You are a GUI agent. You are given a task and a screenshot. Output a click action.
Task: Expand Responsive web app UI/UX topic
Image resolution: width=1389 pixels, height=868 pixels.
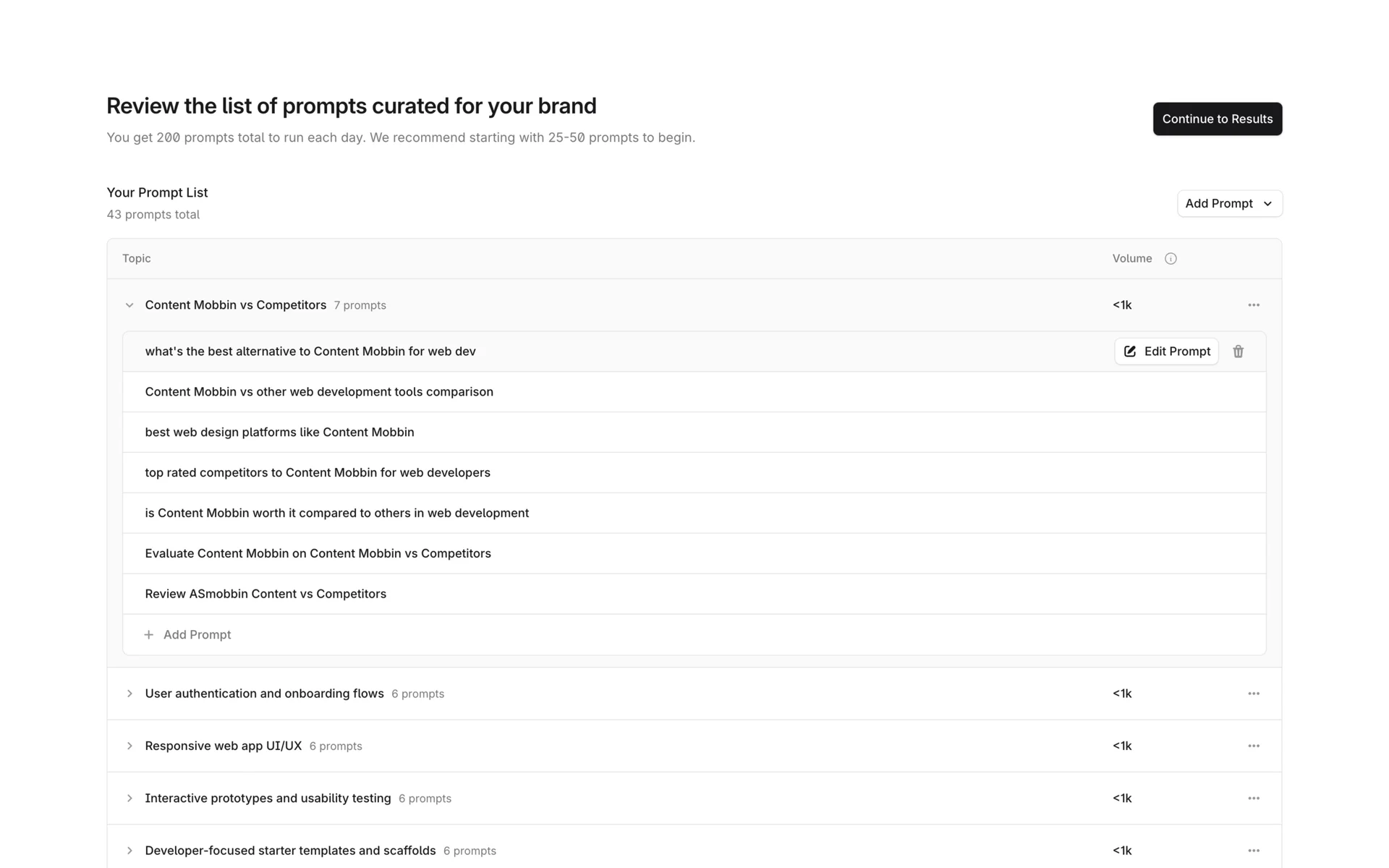pyautogui.click(x=129, y=746)
